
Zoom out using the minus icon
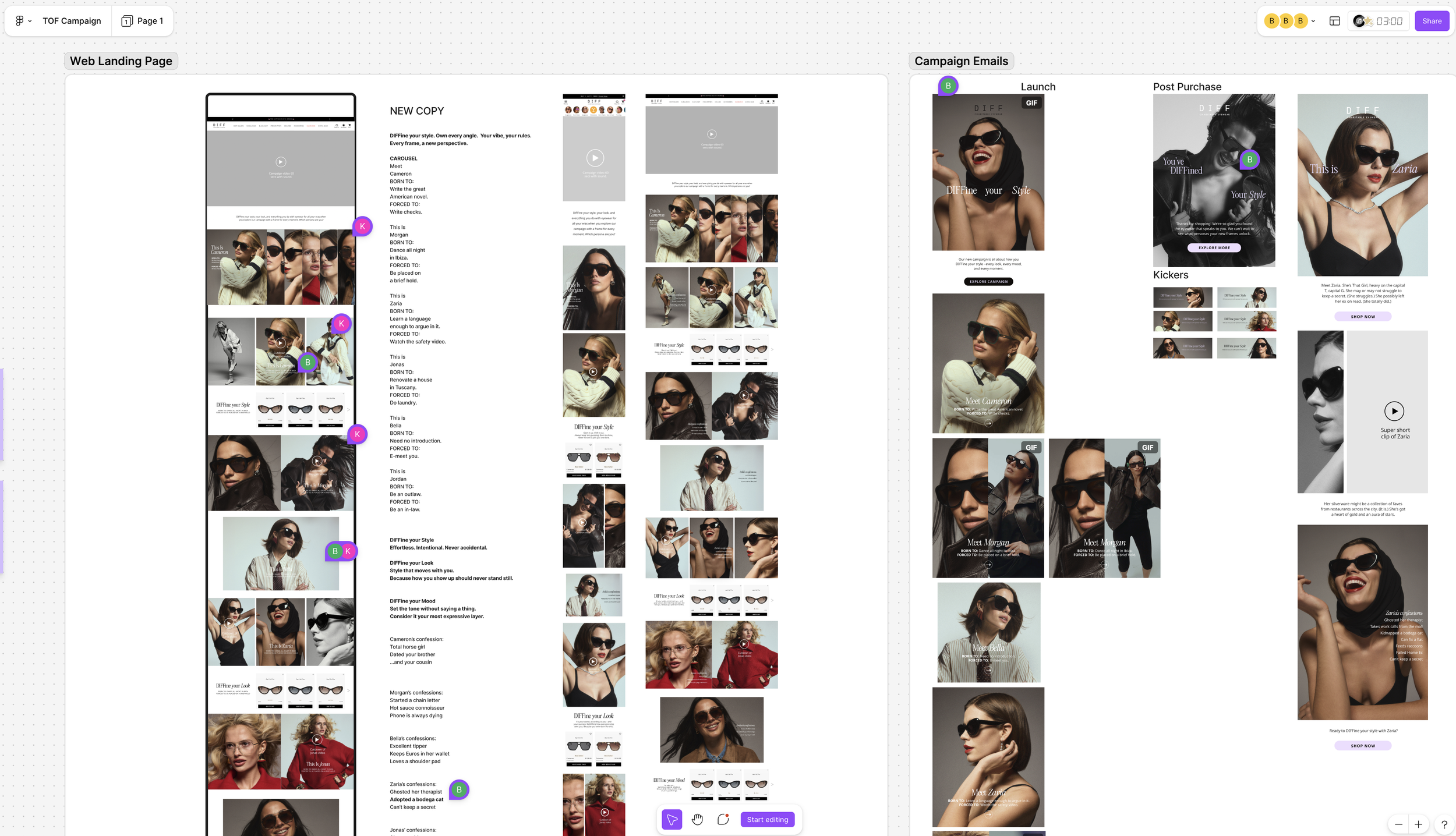[x=1398, y=824]
